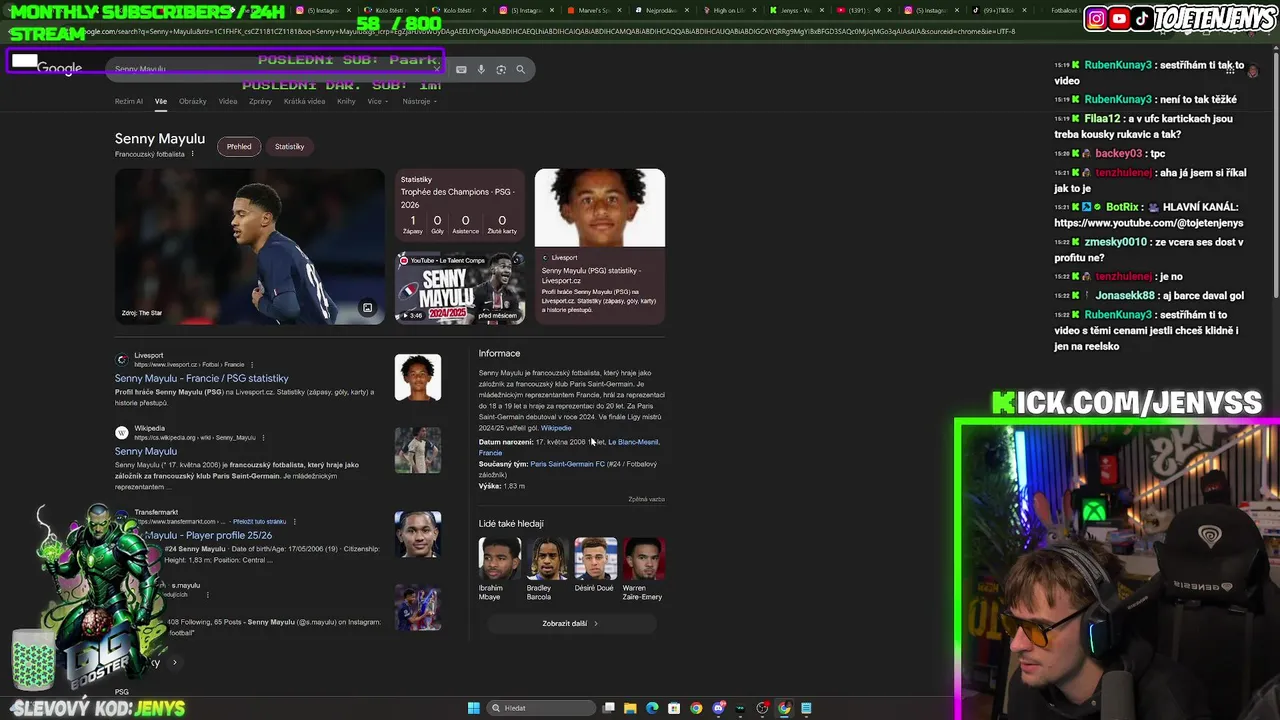Open the Notepad icon on the taskbar
Viewport: 1280px width, 720px height.
[806, 708]
